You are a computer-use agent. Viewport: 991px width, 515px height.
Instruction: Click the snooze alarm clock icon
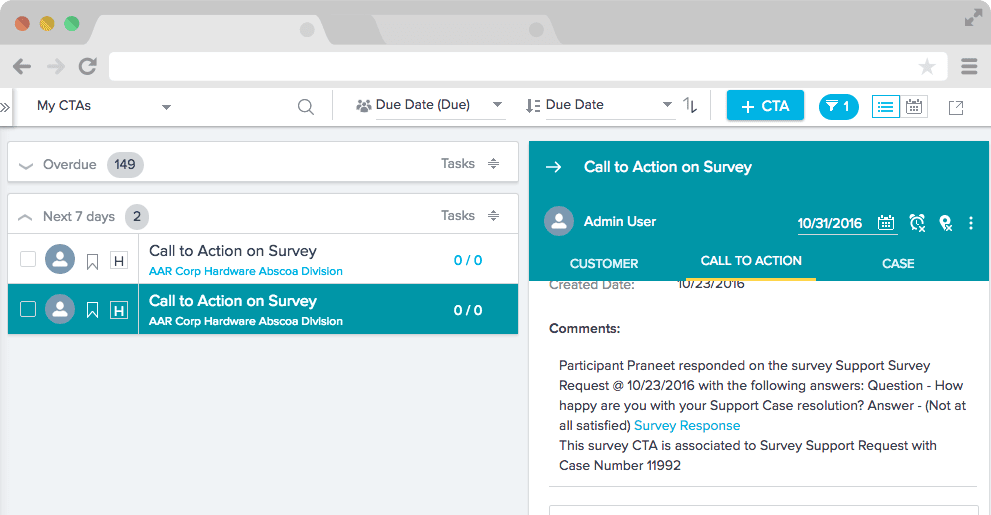[x=917, y=222]
